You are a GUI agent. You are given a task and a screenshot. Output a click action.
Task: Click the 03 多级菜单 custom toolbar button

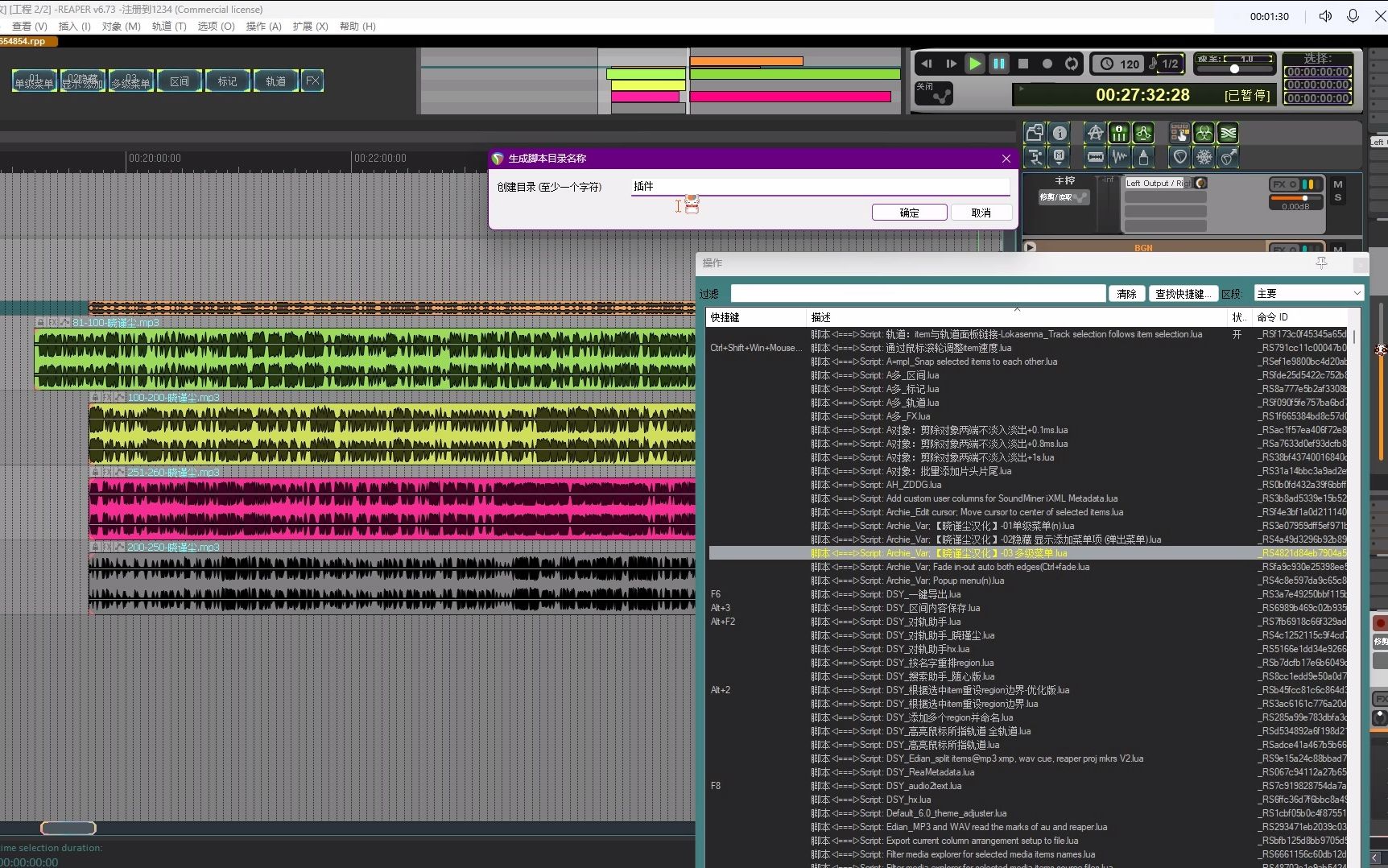(x=131, y=81)
